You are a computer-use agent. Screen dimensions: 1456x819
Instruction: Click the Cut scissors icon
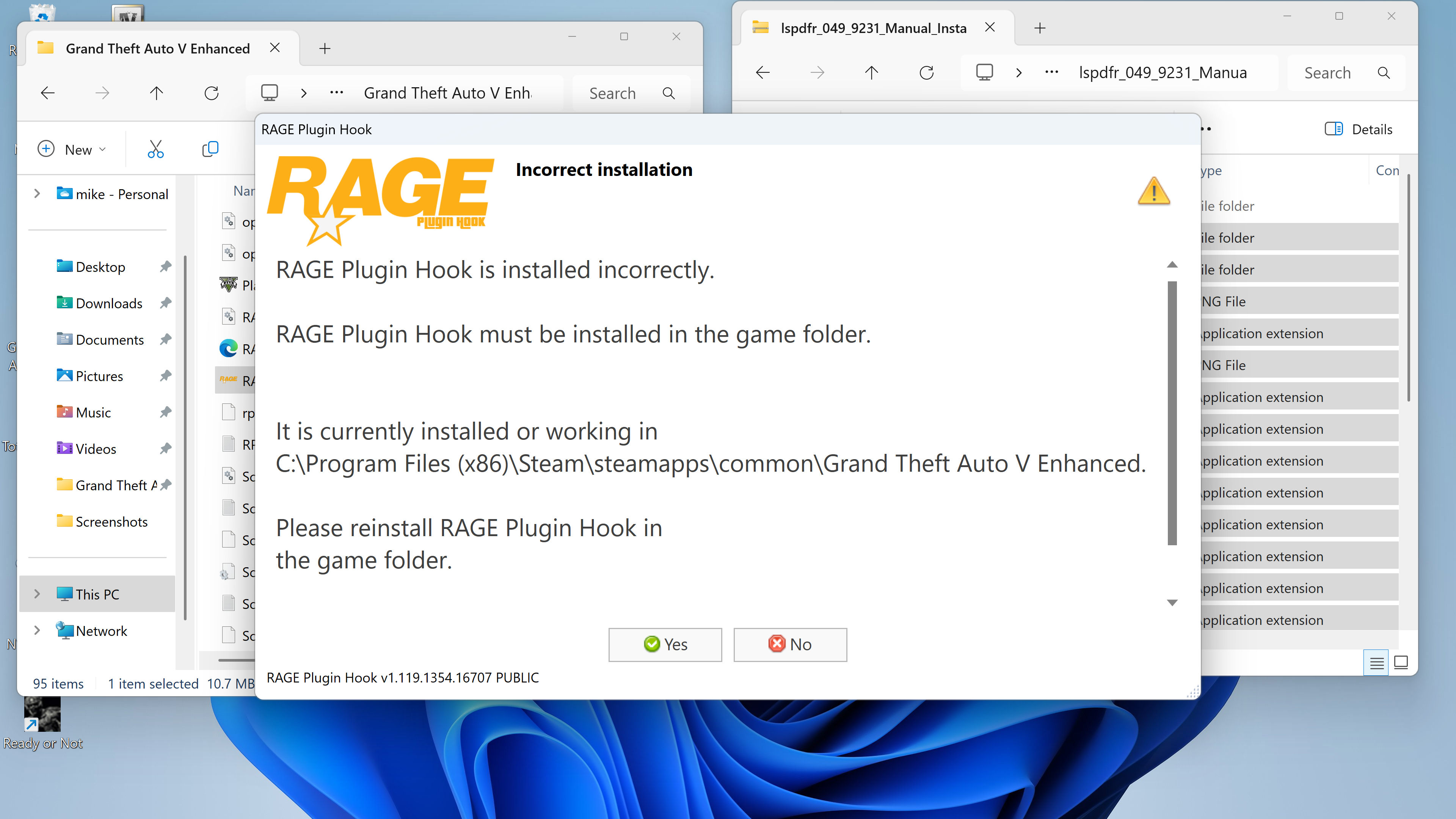click(x=155, y=149)
